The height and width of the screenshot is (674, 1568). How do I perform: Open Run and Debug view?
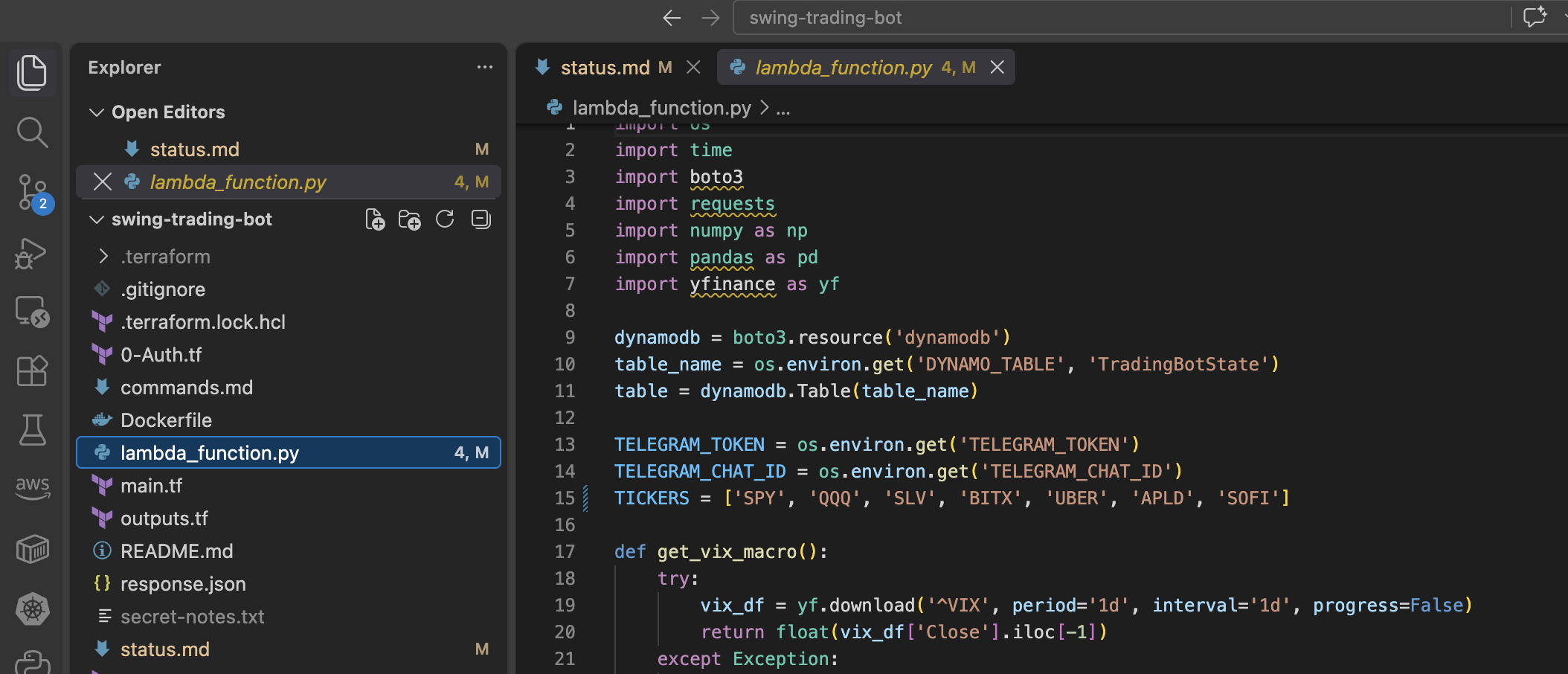point(31,254)
